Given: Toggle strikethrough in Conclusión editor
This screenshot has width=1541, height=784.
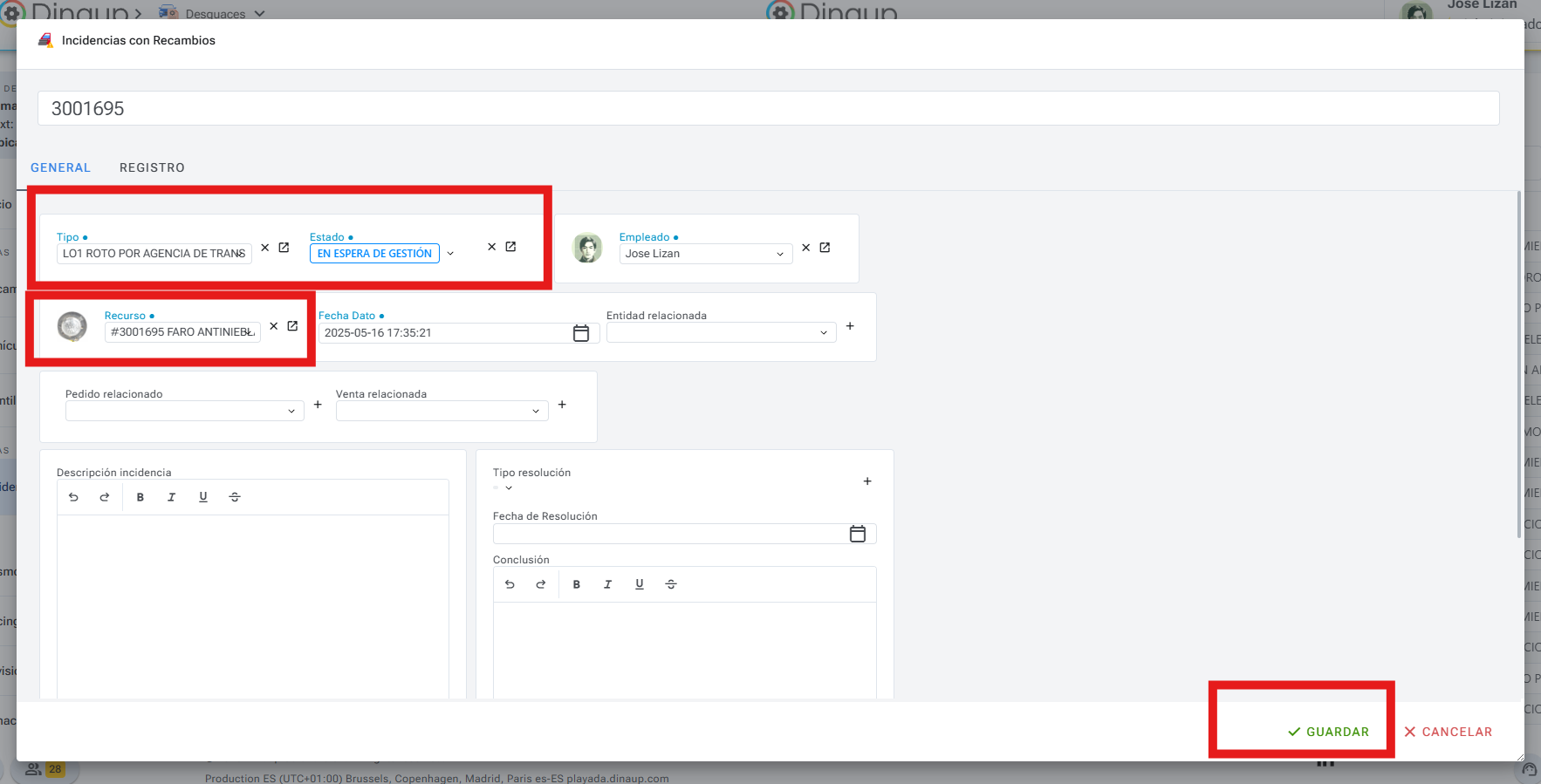Looking at the screenshot, I should [x=671, y=584].
